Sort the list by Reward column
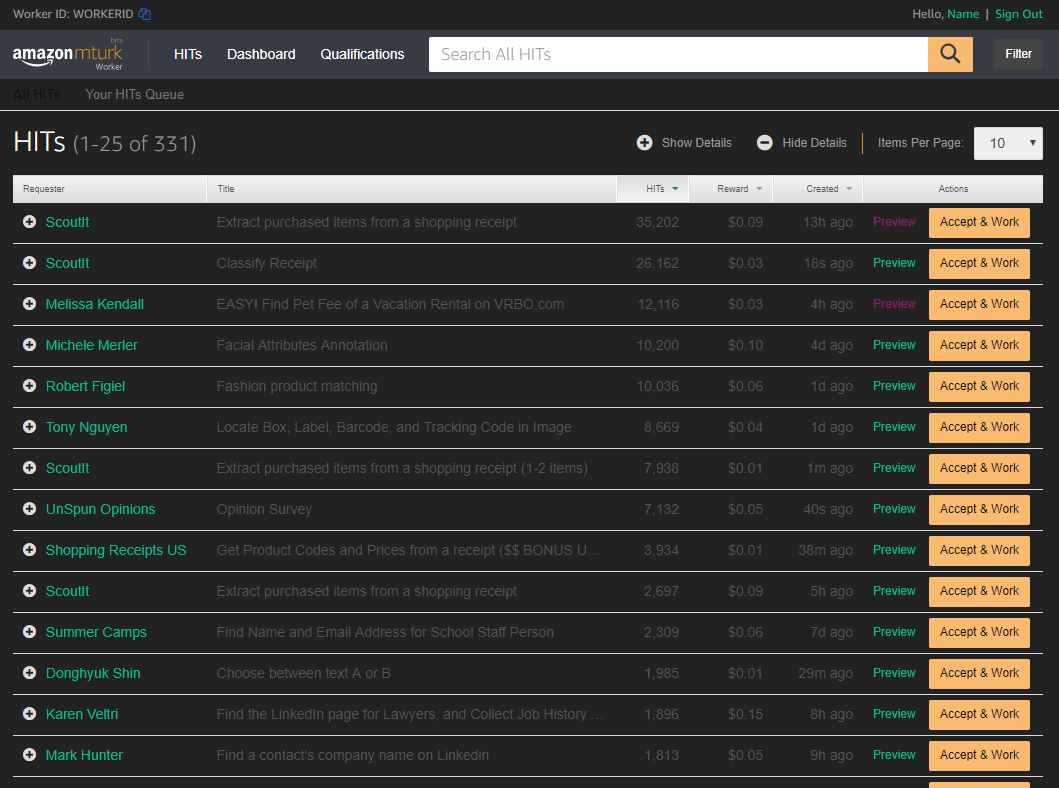The height and width of the screenshot is (788, 1059). point(739,189)
